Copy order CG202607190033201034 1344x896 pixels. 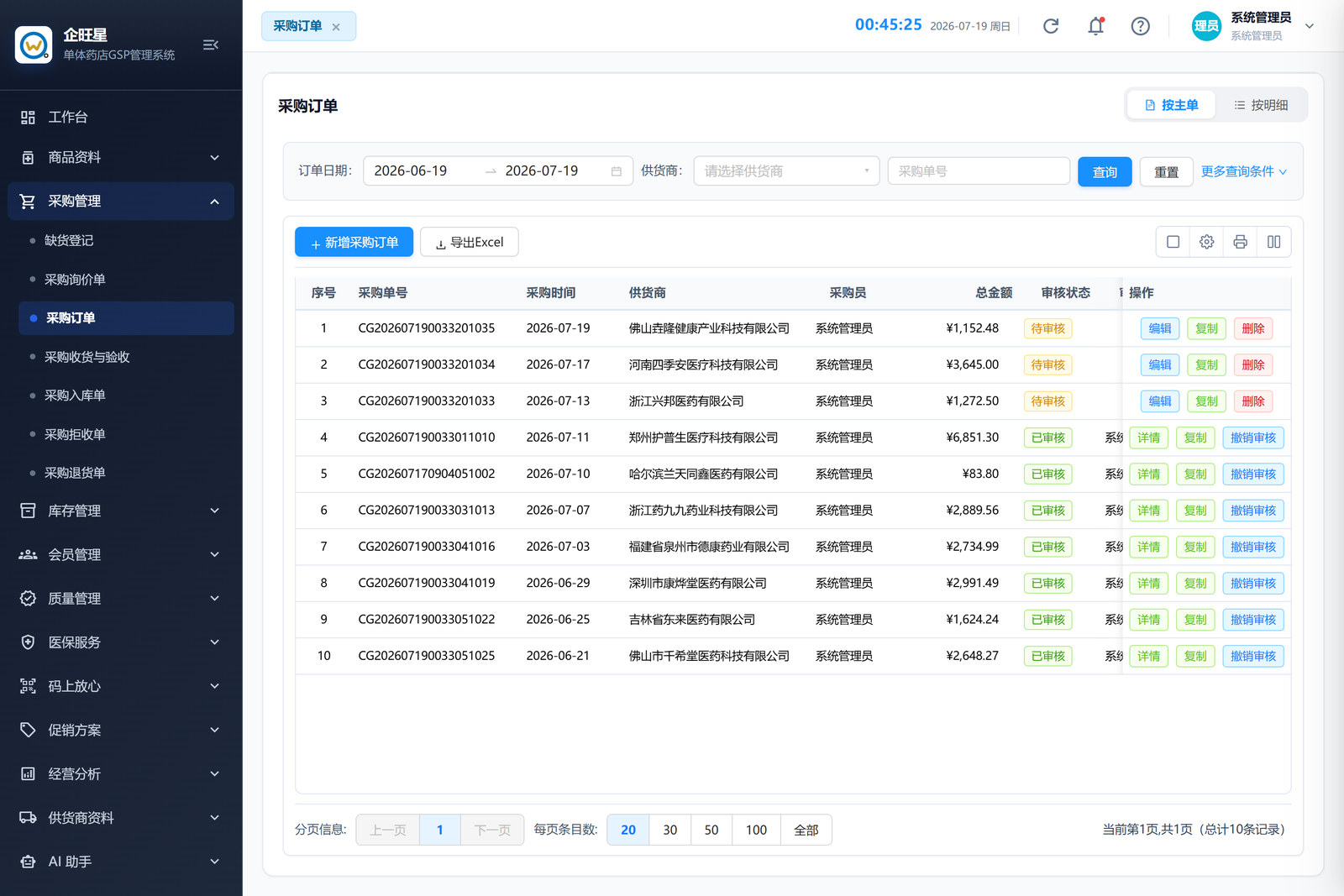point(1206,364)
